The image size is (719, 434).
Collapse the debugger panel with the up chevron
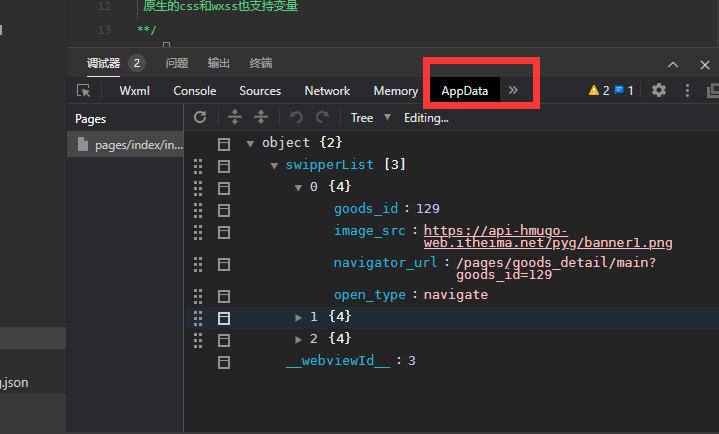[x=673, y=65]
